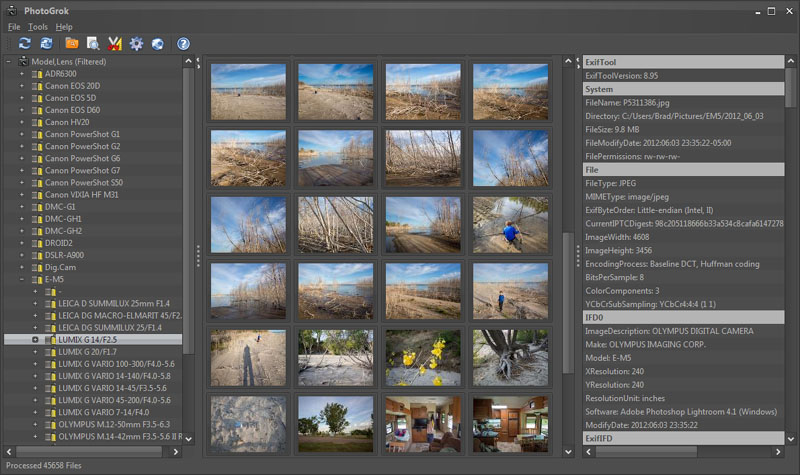Select LEICA DG SUMMILUX 25/F1.4 lens entry

(x=110, y=328)
